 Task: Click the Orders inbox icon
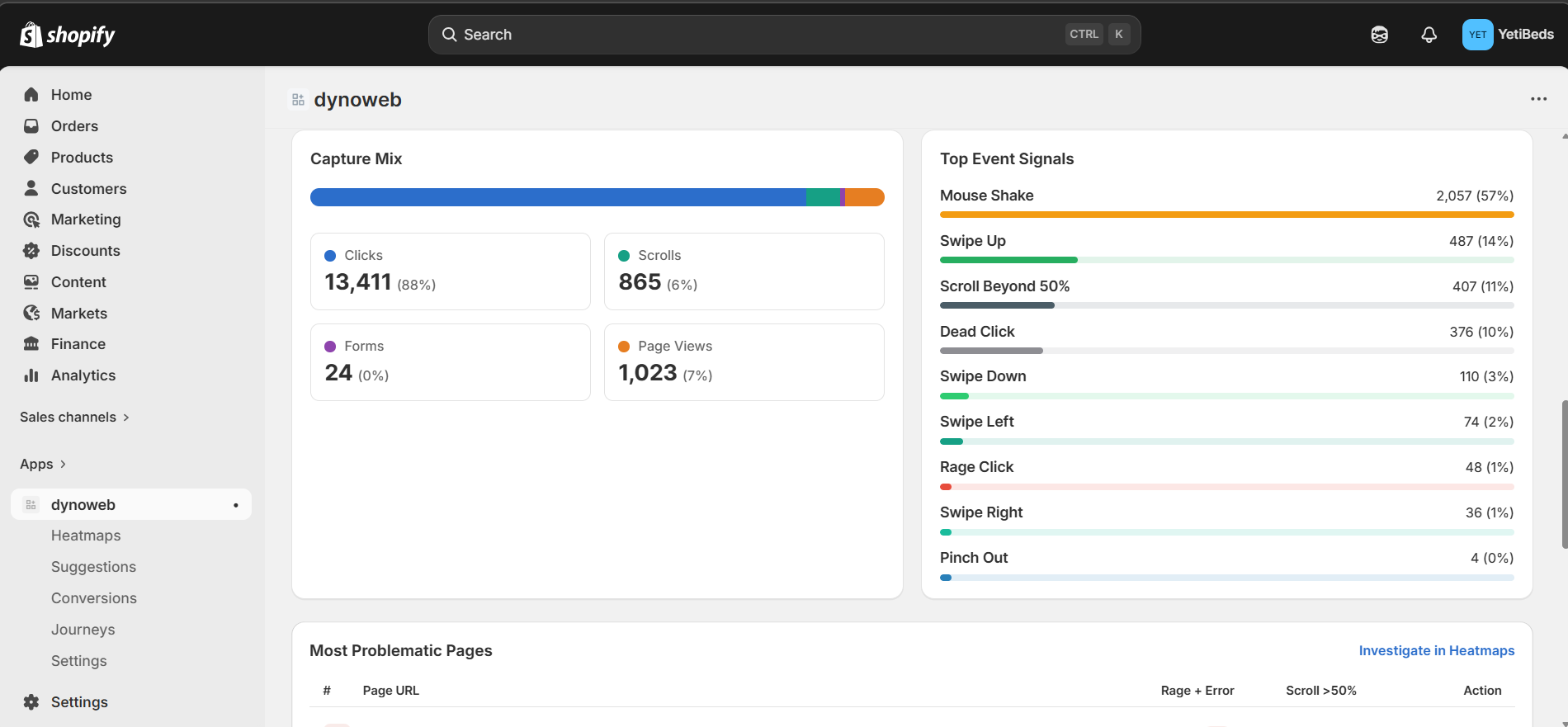click(x=31, y=126)
